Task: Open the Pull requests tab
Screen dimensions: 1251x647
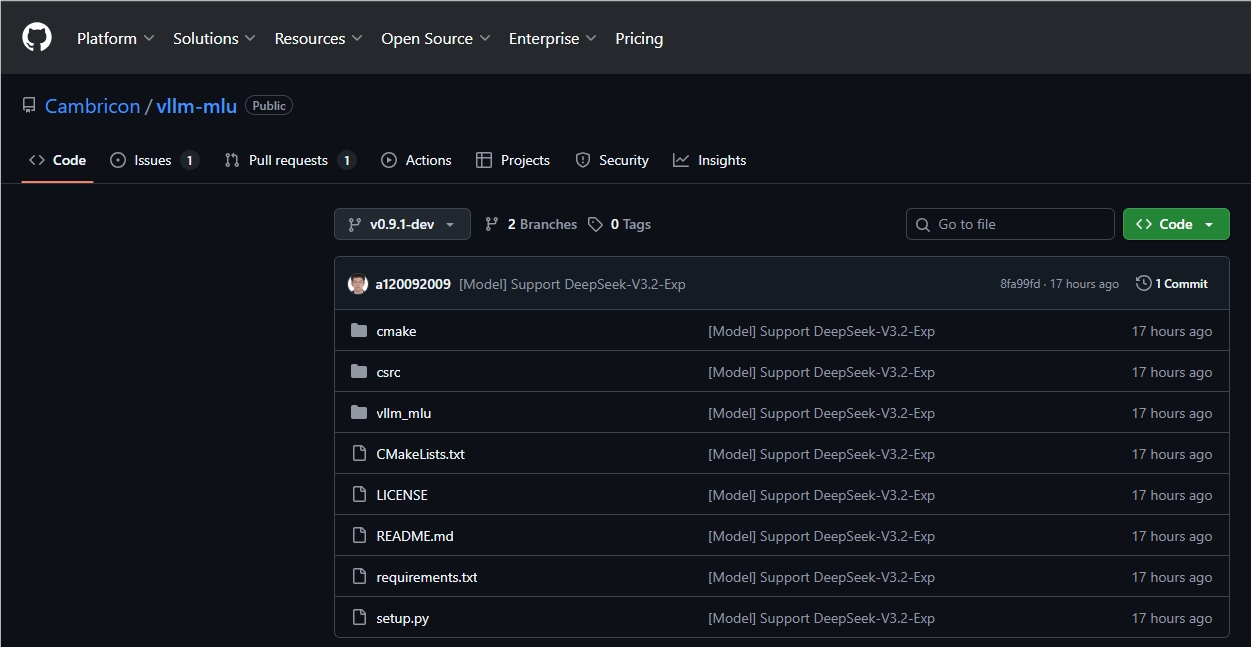Action: 288,160
